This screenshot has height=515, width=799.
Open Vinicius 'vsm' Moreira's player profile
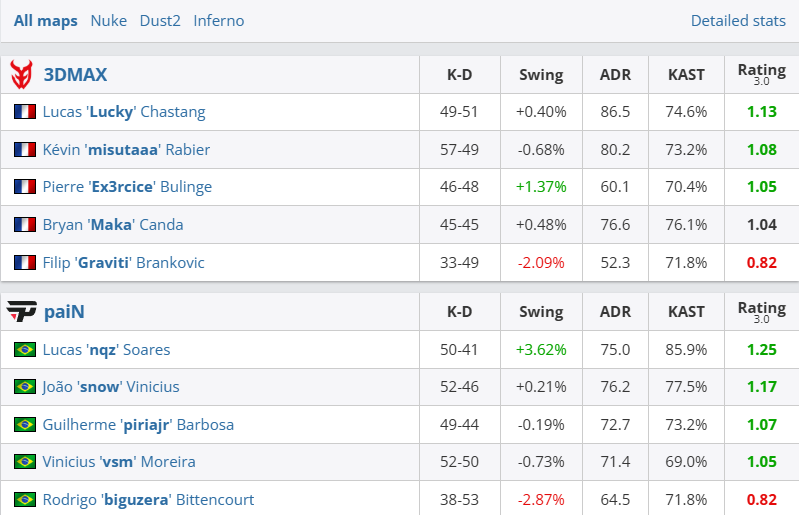click(119, 462)
